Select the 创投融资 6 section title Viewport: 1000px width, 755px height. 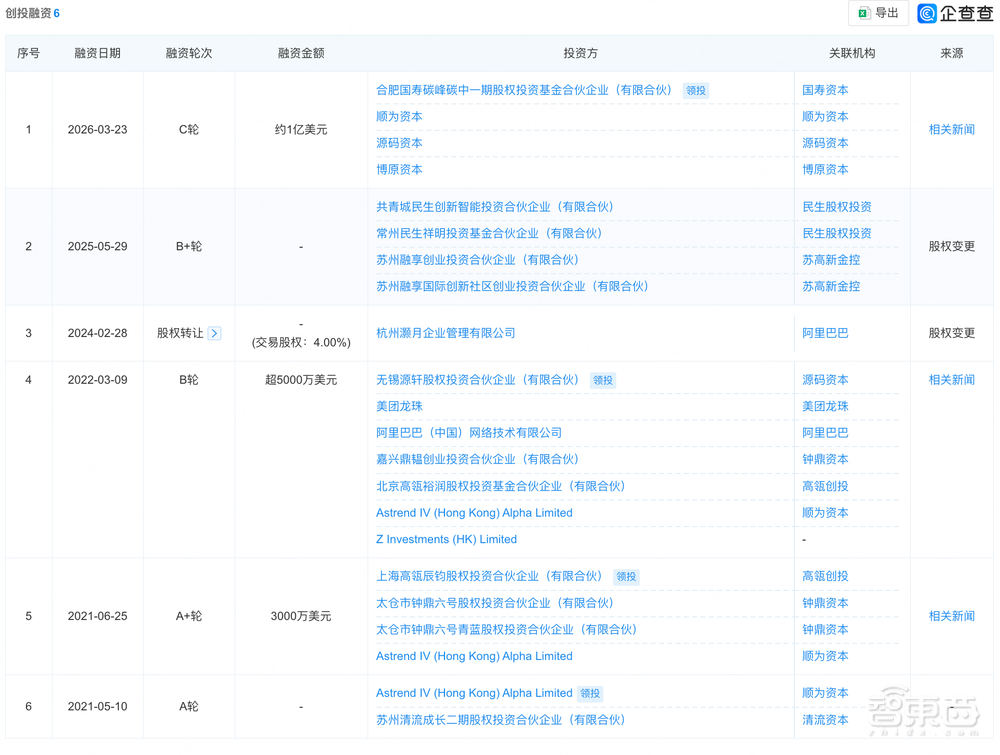pos(33,13)
